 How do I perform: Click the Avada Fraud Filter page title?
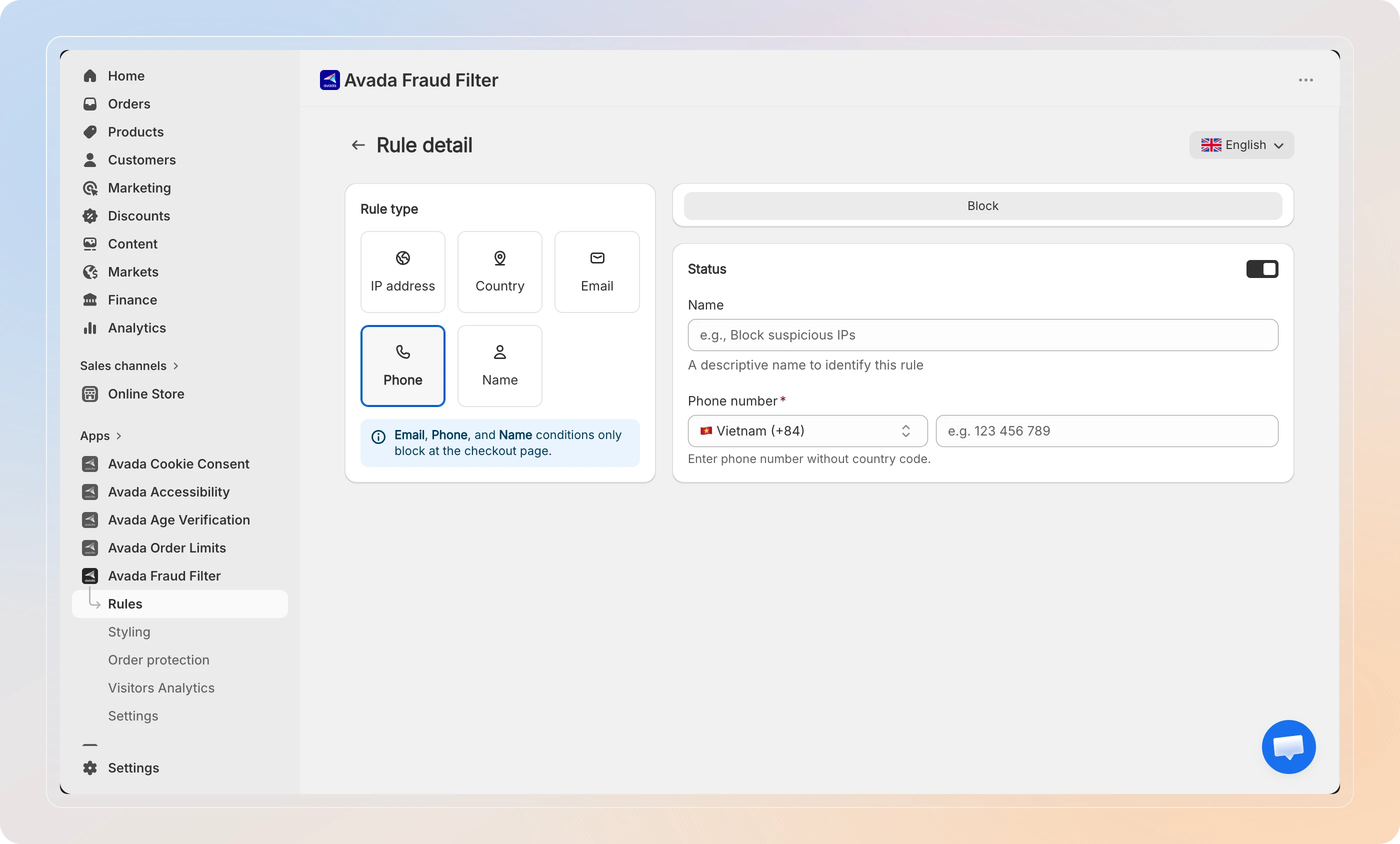[421, 80]
